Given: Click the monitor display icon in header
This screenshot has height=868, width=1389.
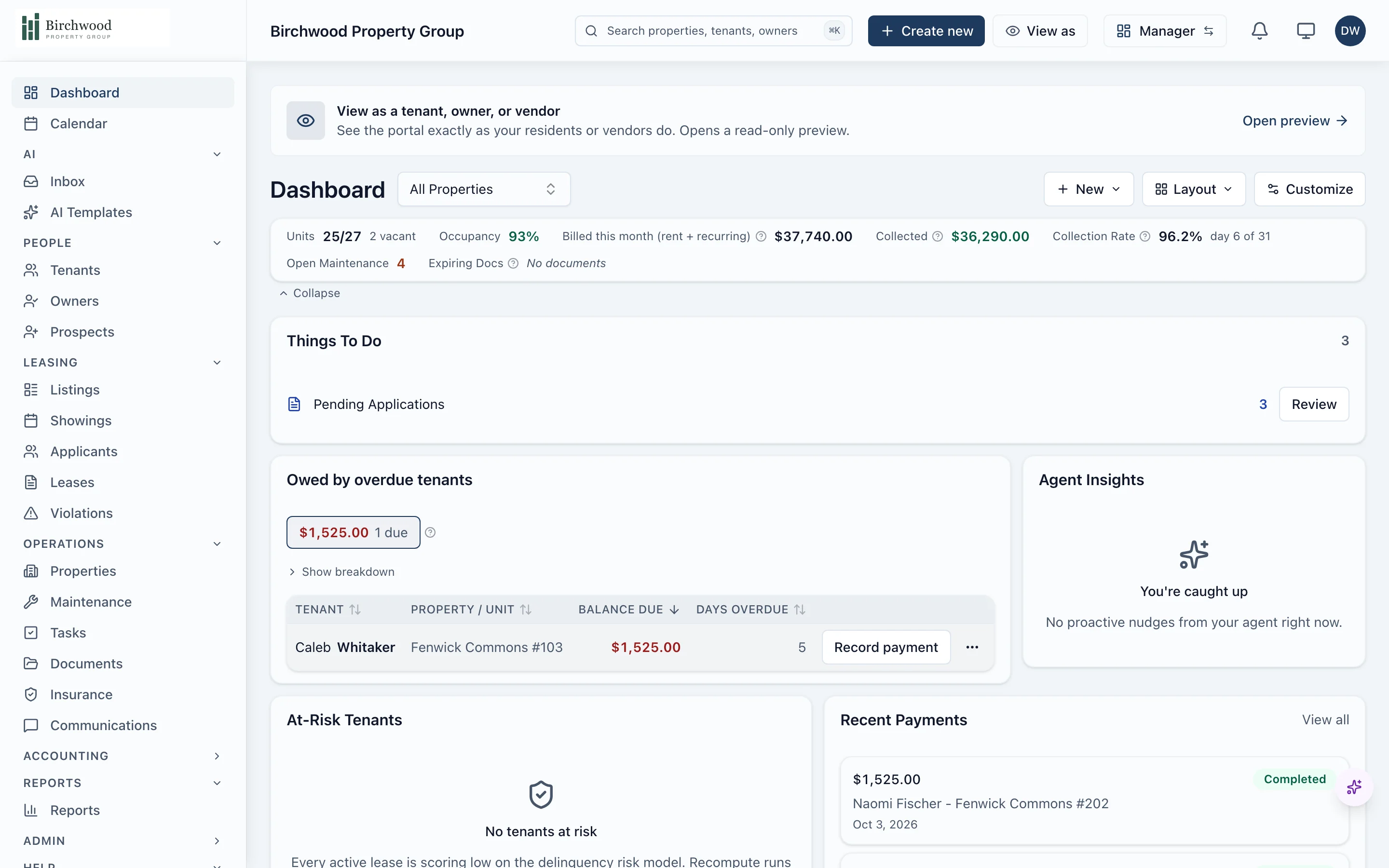Looking at the screenshot, I should pos(1305,31).
